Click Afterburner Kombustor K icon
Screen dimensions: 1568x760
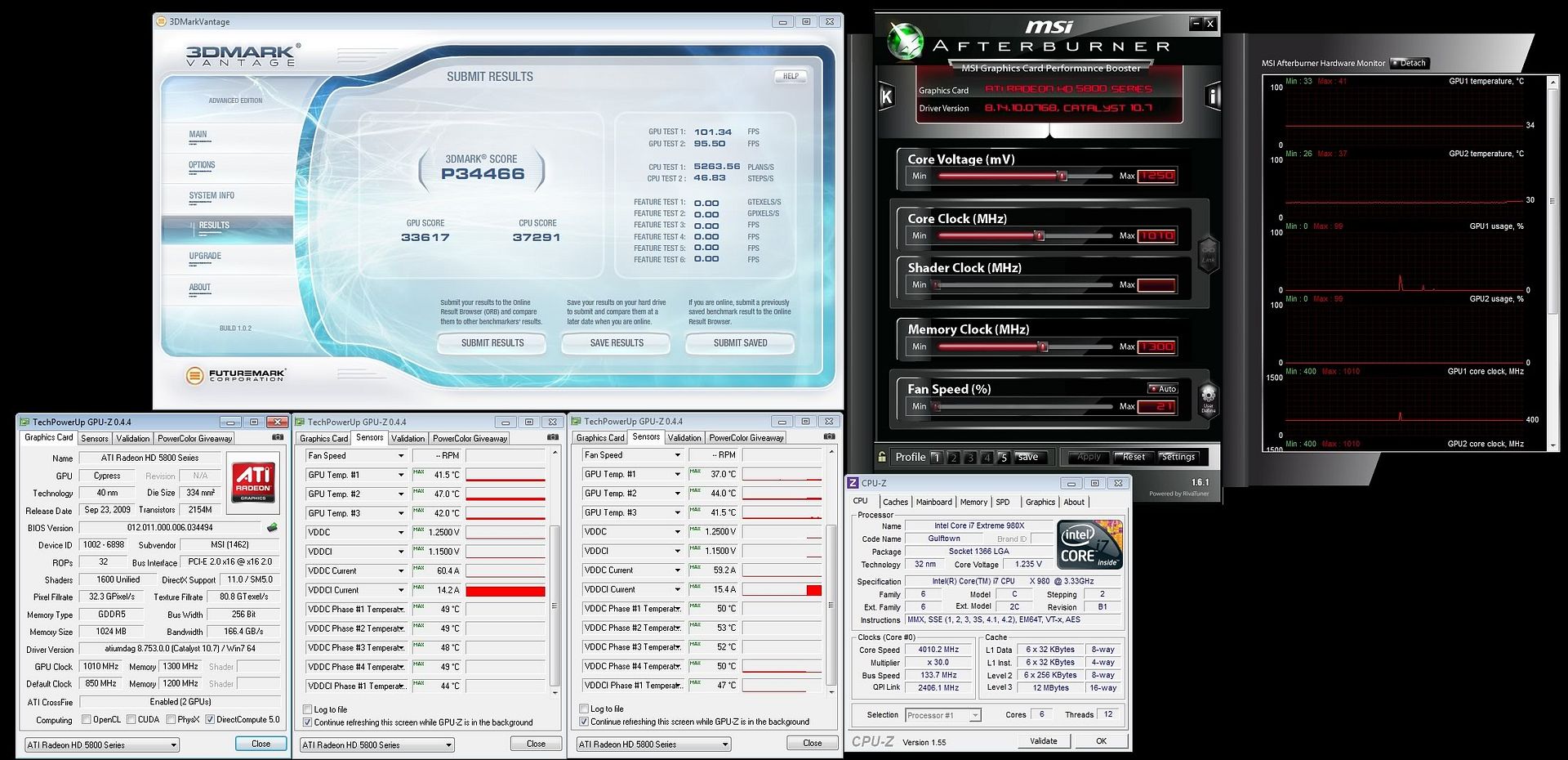(x=886, y=97)
